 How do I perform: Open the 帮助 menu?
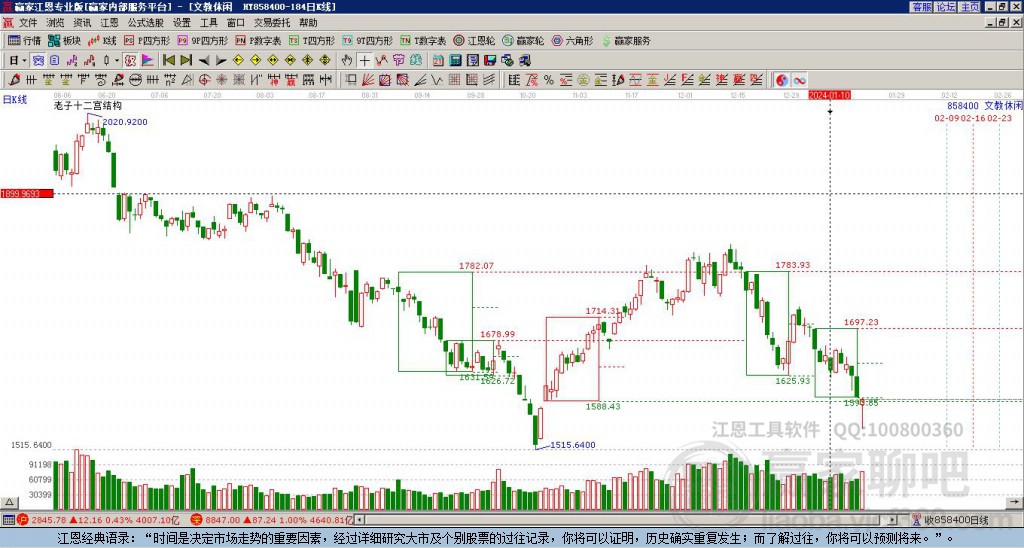tap(308, 23)
